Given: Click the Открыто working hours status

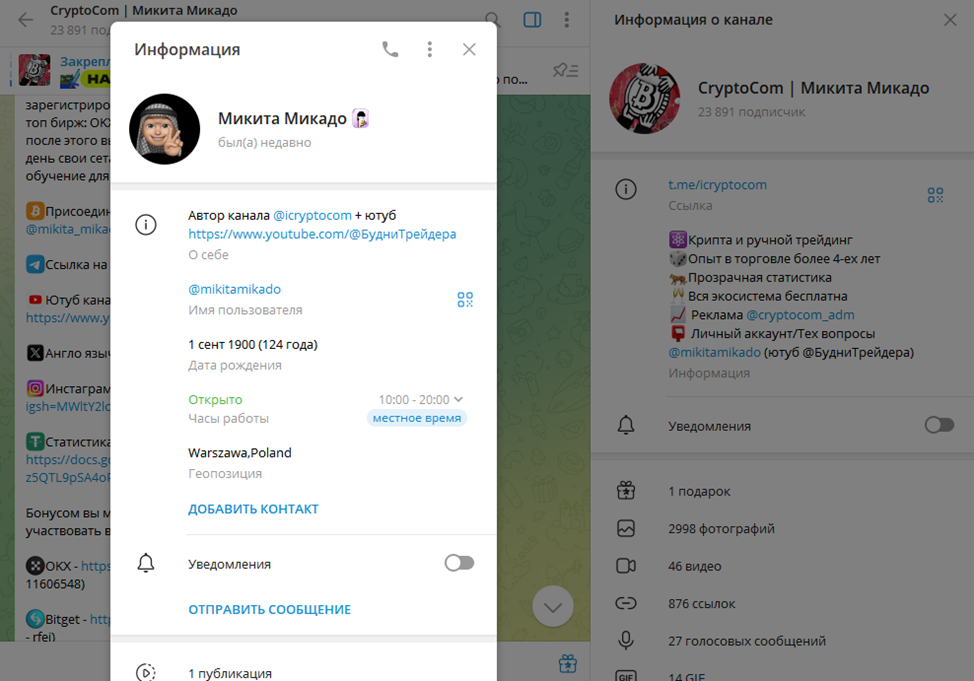Looking at the screenshot, I should point(216,400).
